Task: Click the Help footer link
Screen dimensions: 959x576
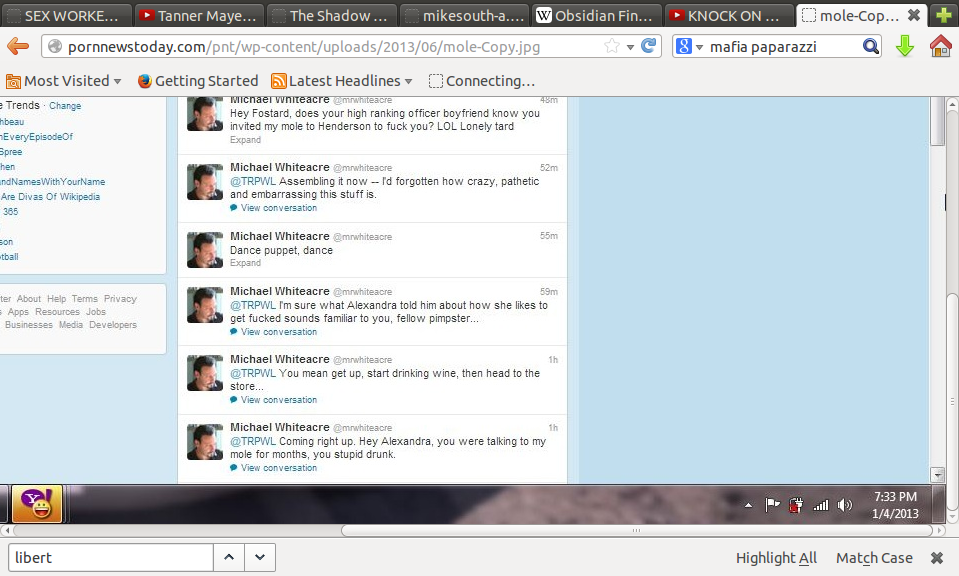Action: pos(56,299)
